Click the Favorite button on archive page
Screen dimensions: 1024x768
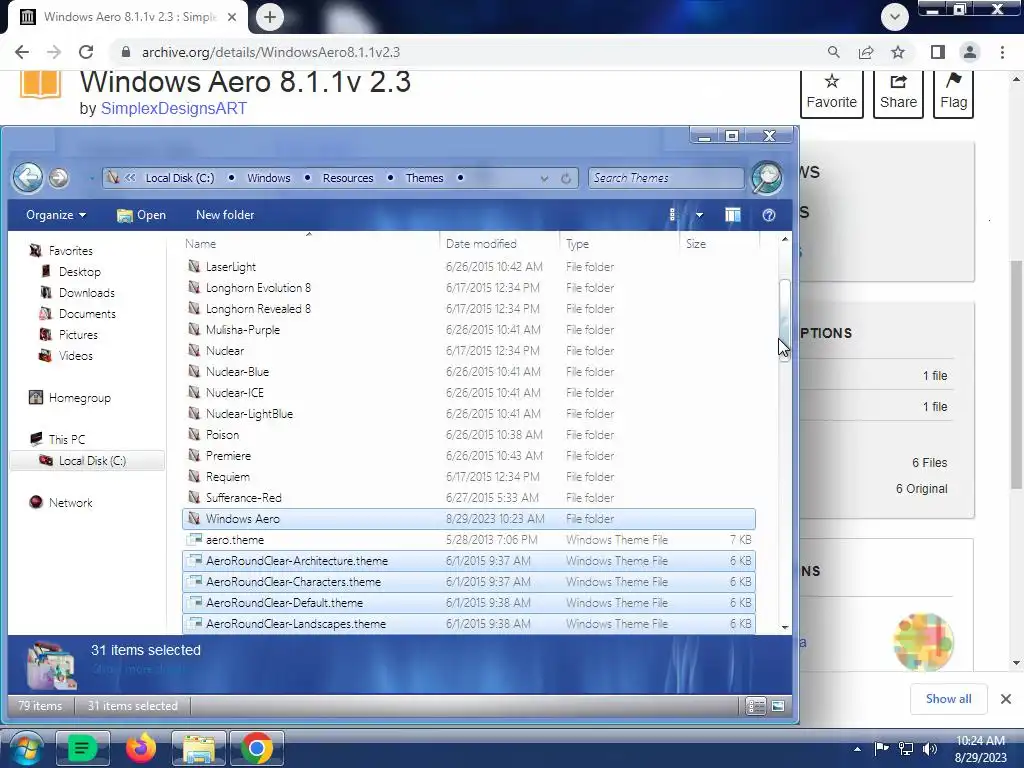831,93
